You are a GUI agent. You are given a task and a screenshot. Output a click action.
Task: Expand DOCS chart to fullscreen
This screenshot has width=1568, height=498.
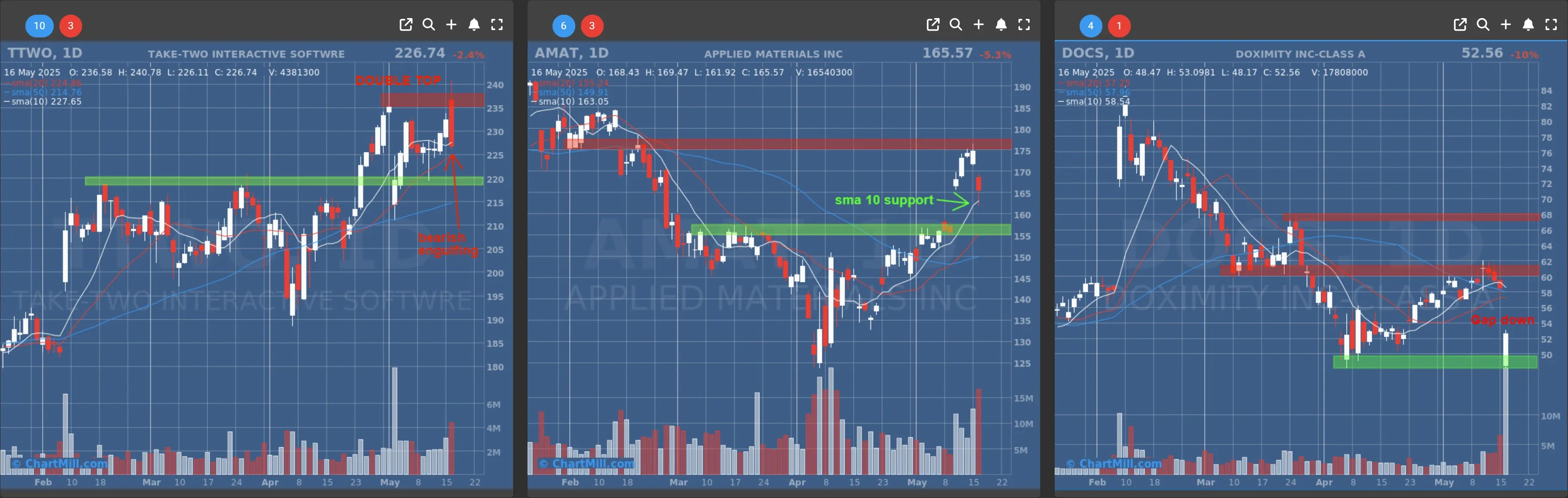(1551, 25)
